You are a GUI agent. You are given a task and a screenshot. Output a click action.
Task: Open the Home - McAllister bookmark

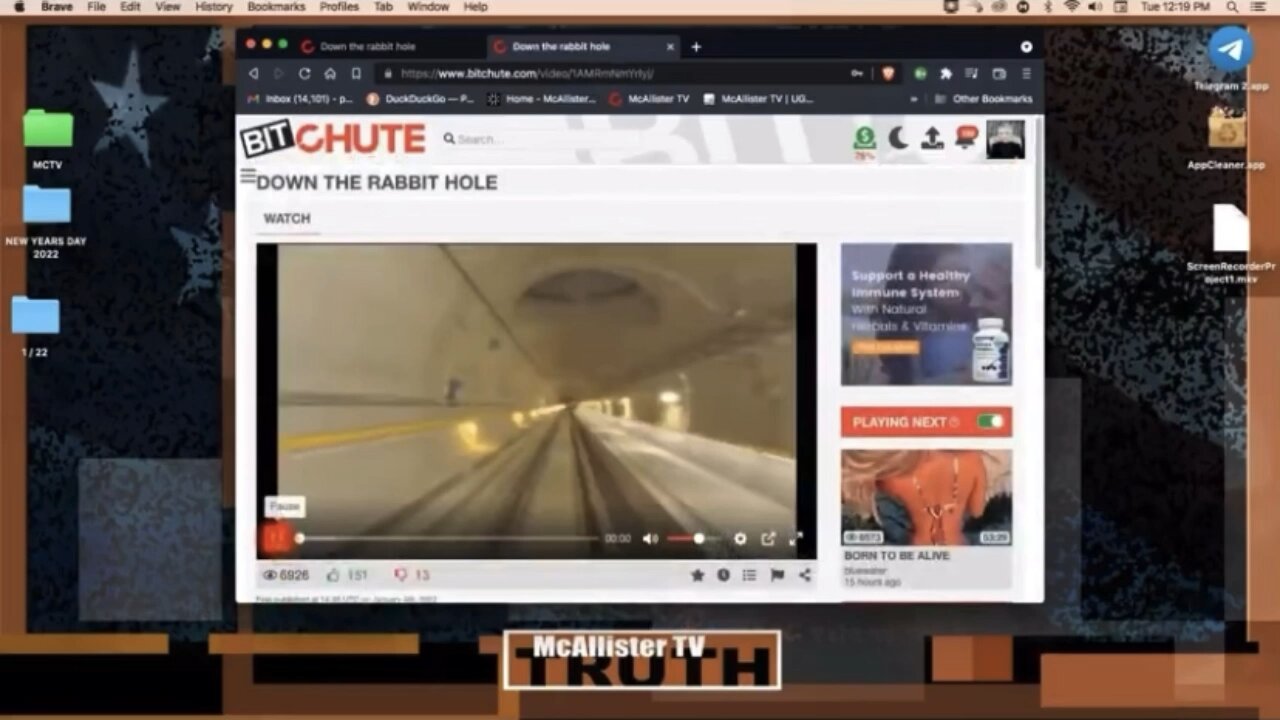tap(541, 99)
